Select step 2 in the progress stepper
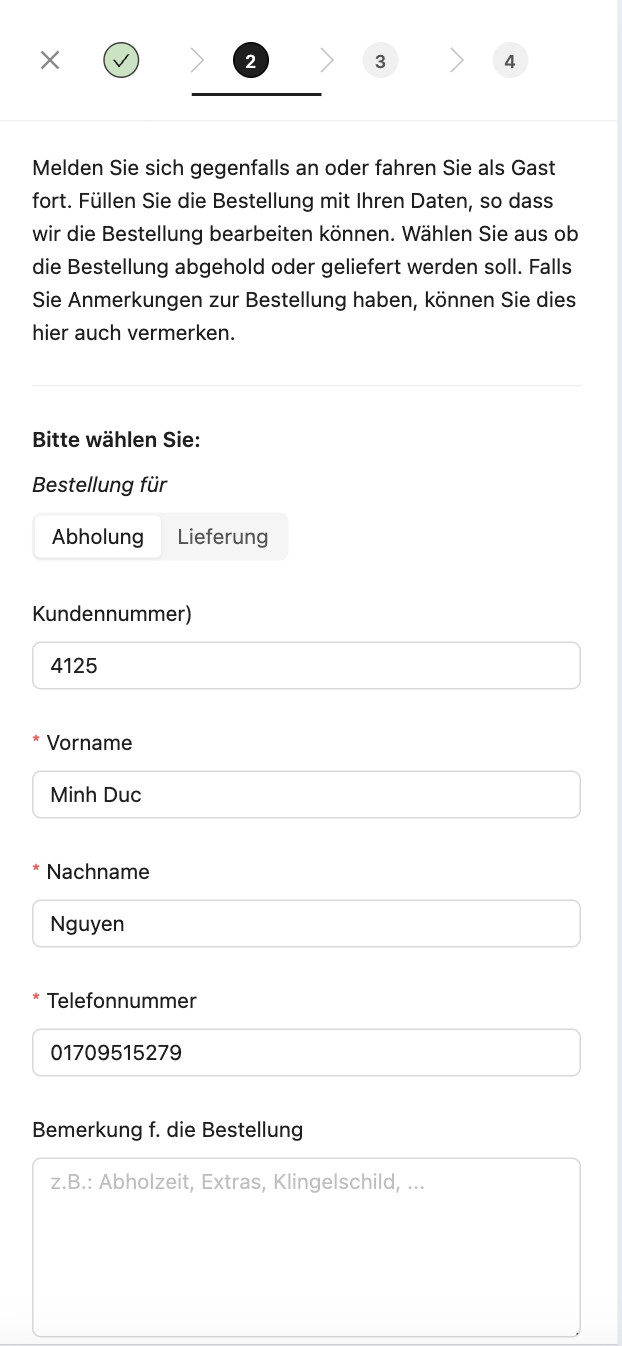Image resolution: width=622 pixels, height=1346 pixels. (250, 61)
